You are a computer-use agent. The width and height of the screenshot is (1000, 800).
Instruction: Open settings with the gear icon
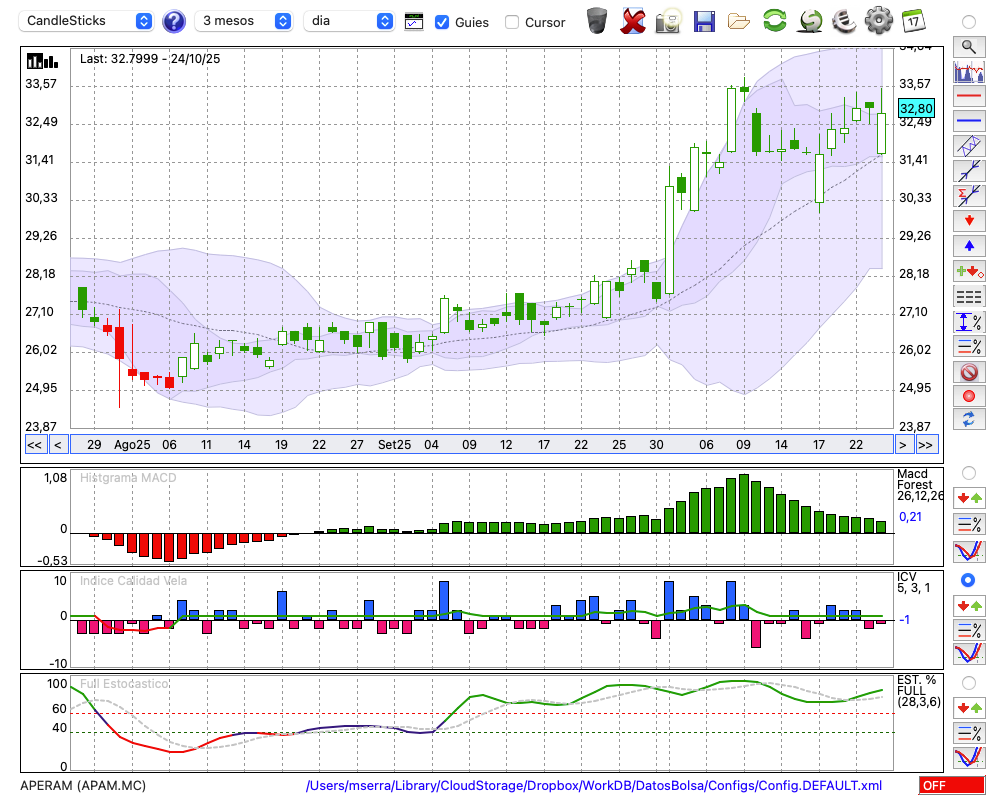click(x=878, y=20)
